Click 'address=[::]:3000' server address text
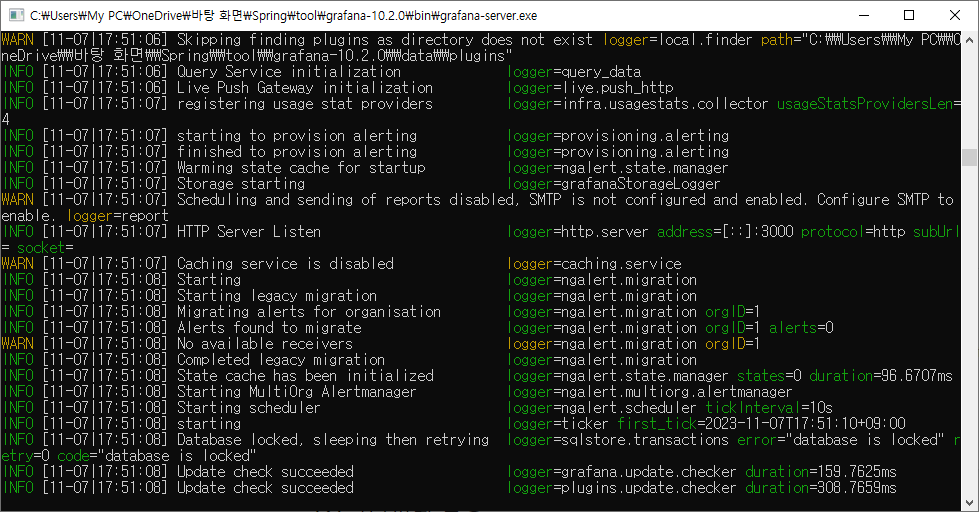The width and height of the screenshot is (979, 512). [725, 232]
